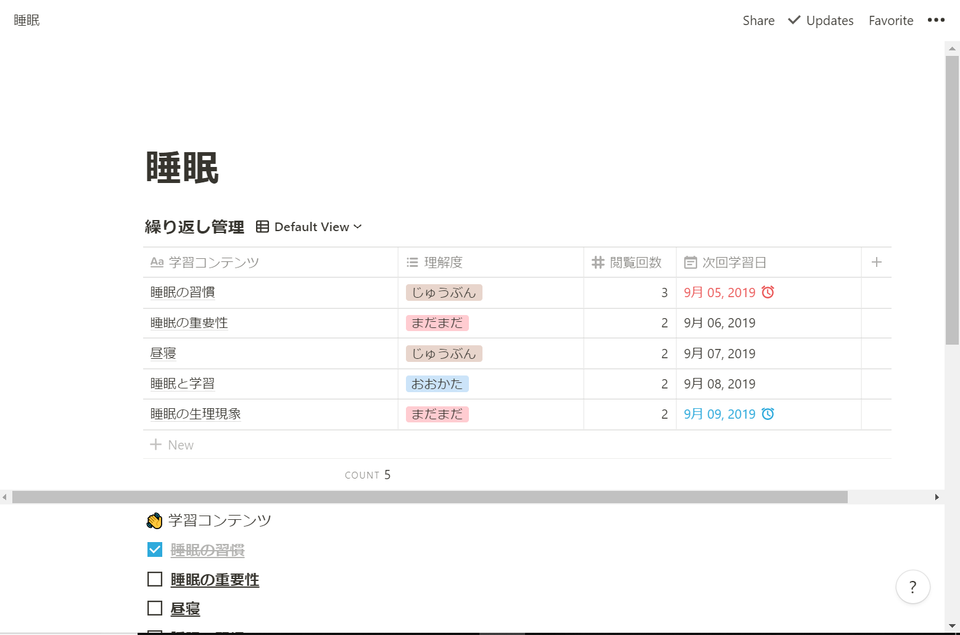Click the text type icon of 学習コンテンツ column
Viewport: 960px width, 635px height.
pos(157,262)
